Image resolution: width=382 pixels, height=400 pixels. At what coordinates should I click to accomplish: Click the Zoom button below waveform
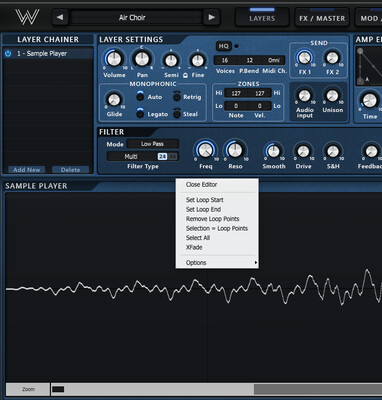[28, 389]
